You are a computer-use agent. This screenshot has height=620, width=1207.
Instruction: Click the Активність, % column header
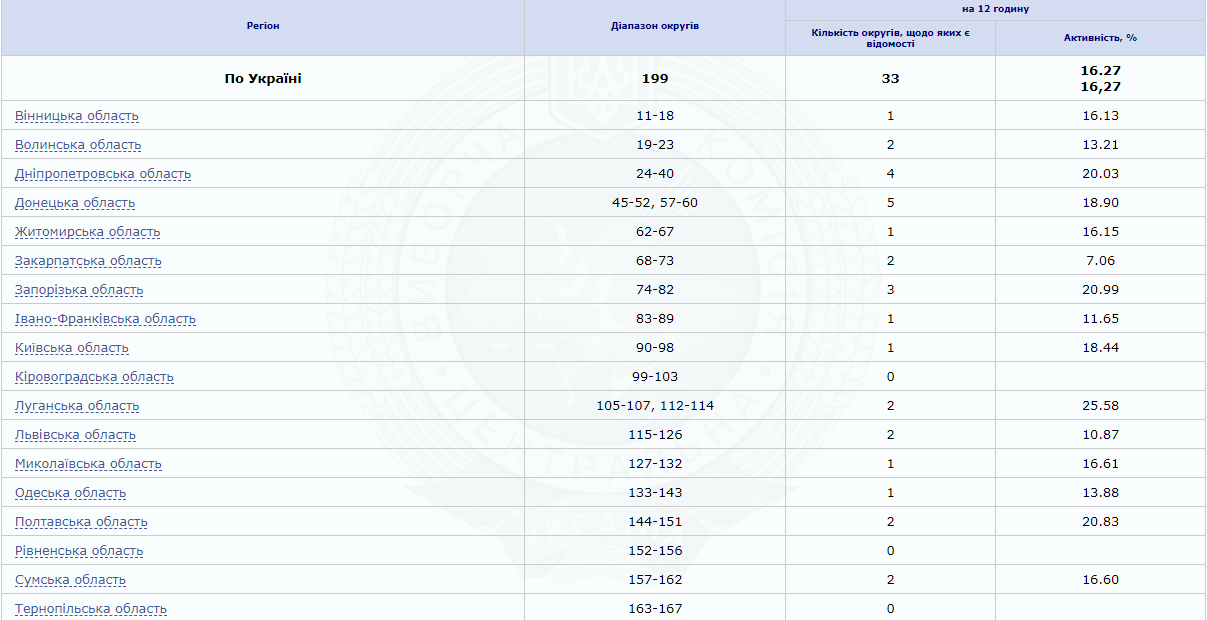(1100, 38)
